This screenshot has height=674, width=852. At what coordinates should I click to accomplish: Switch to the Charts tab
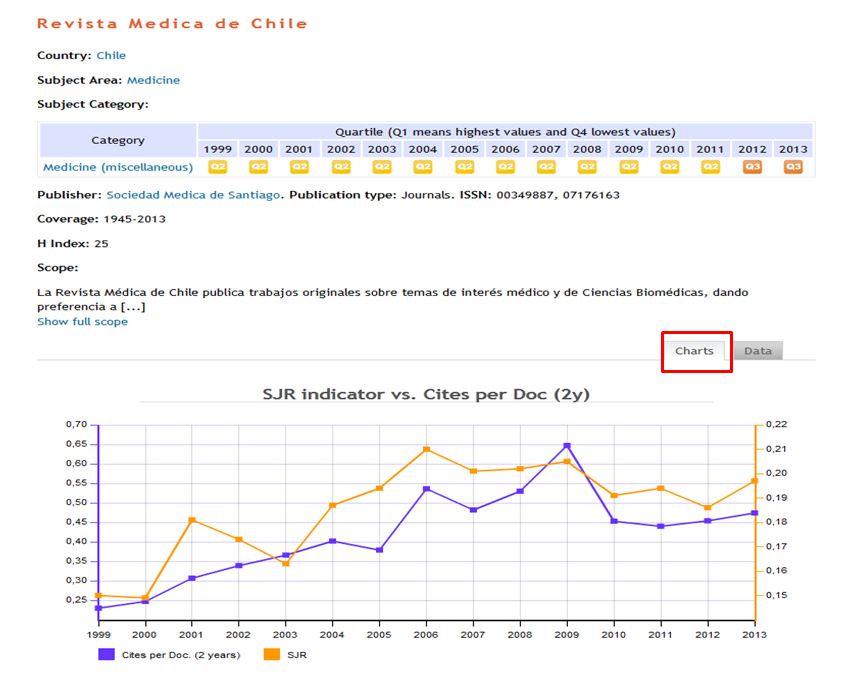(694, 351)
